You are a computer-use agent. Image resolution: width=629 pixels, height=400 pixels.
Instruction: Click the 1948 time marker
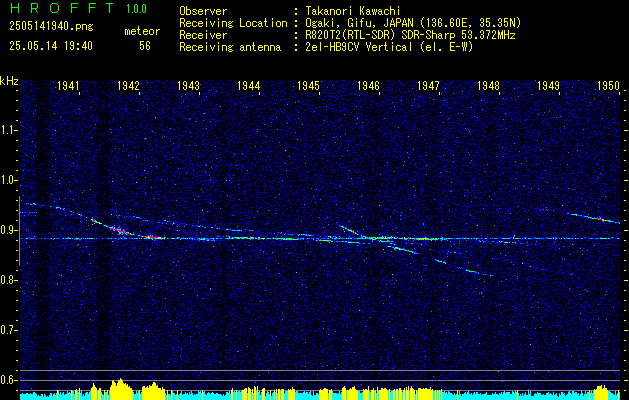pos(489,85)
